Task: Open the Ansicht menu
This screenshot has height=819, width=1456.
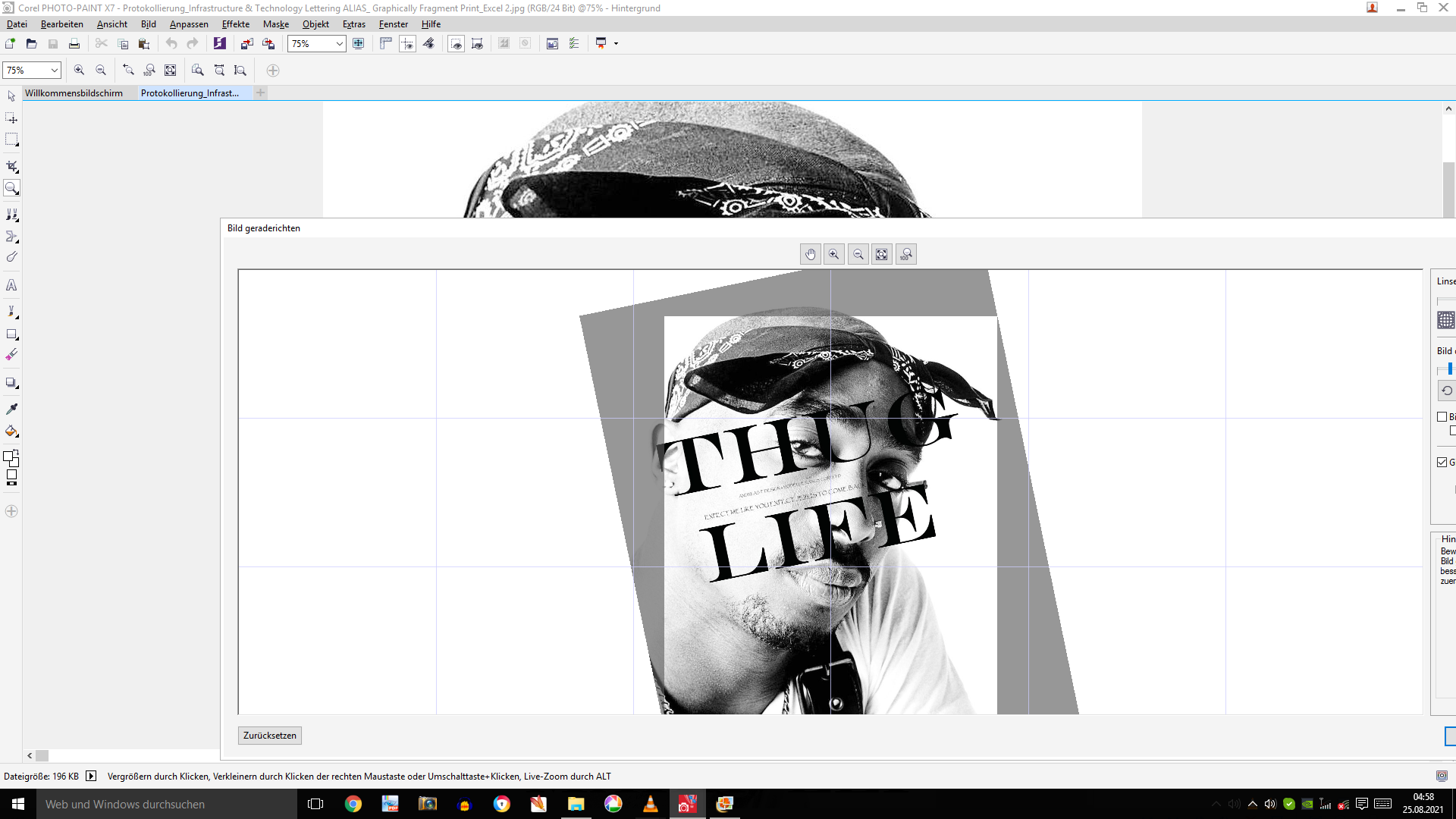Action: (112, 24)
